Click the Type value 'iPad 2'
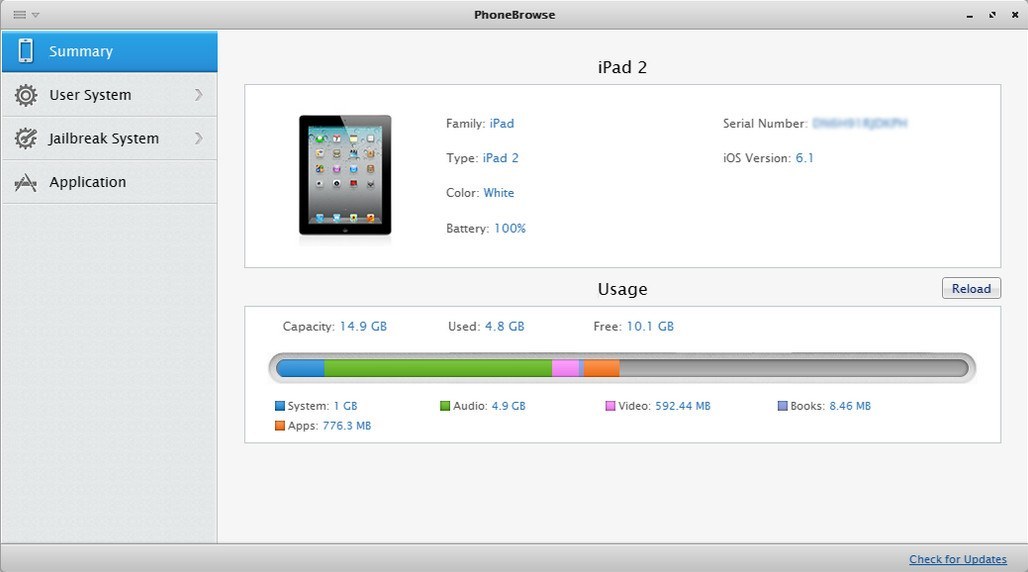Viewport: 1028px width, 572px height. pos(500,158)
